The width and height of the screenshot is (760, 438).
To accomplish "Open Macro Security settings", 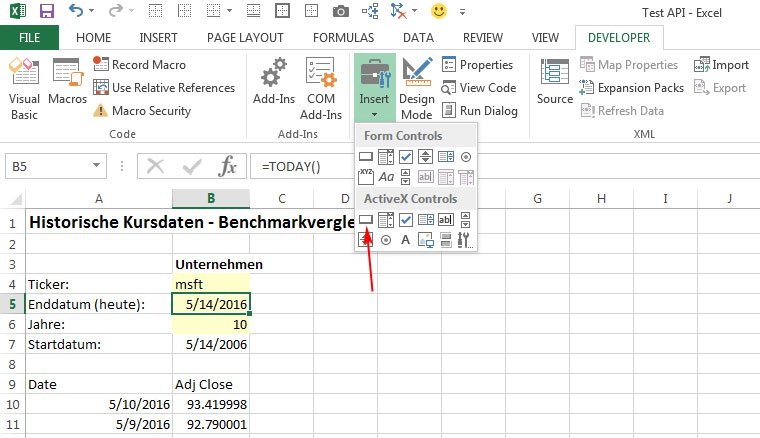I will 142,111.
